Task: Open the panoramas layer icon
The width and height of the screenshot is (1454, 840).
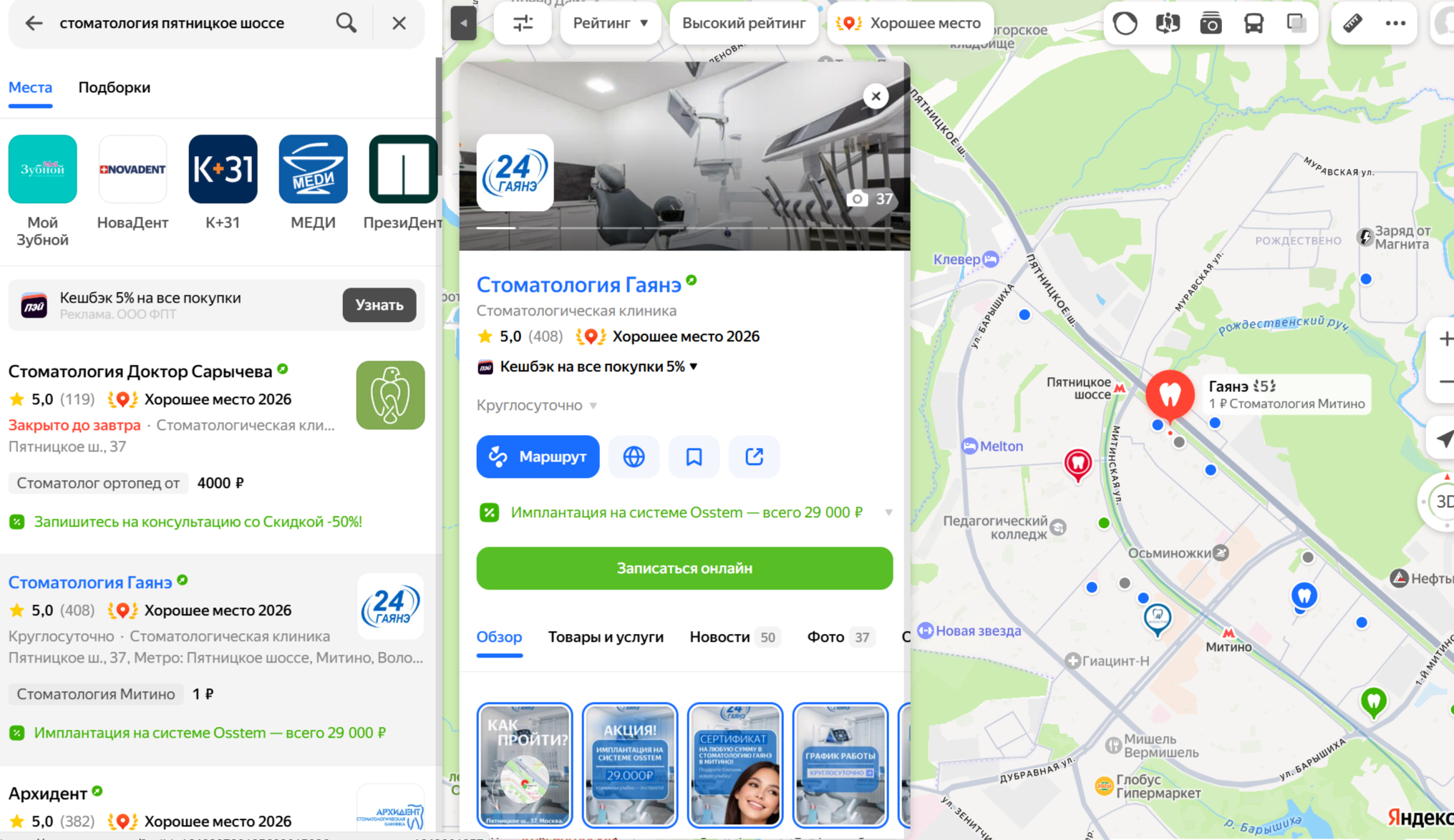Action: coord(1167,23)
